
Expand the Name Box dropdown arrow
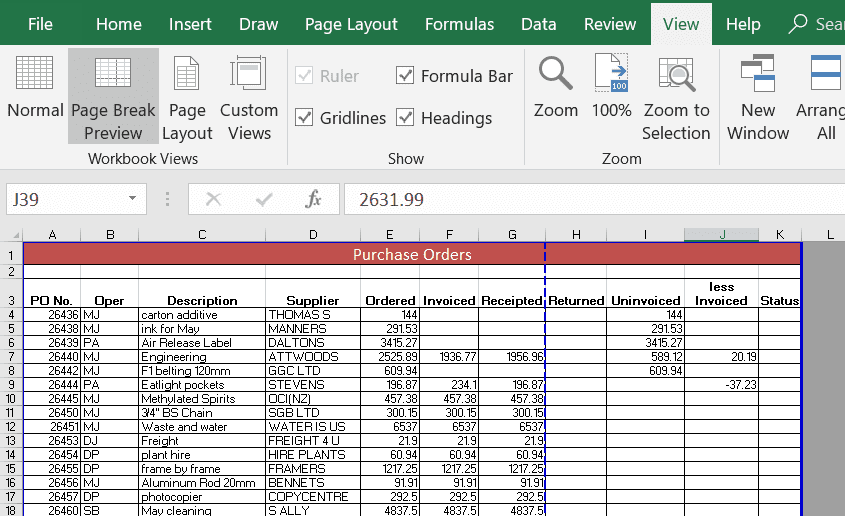click(132, 198)
